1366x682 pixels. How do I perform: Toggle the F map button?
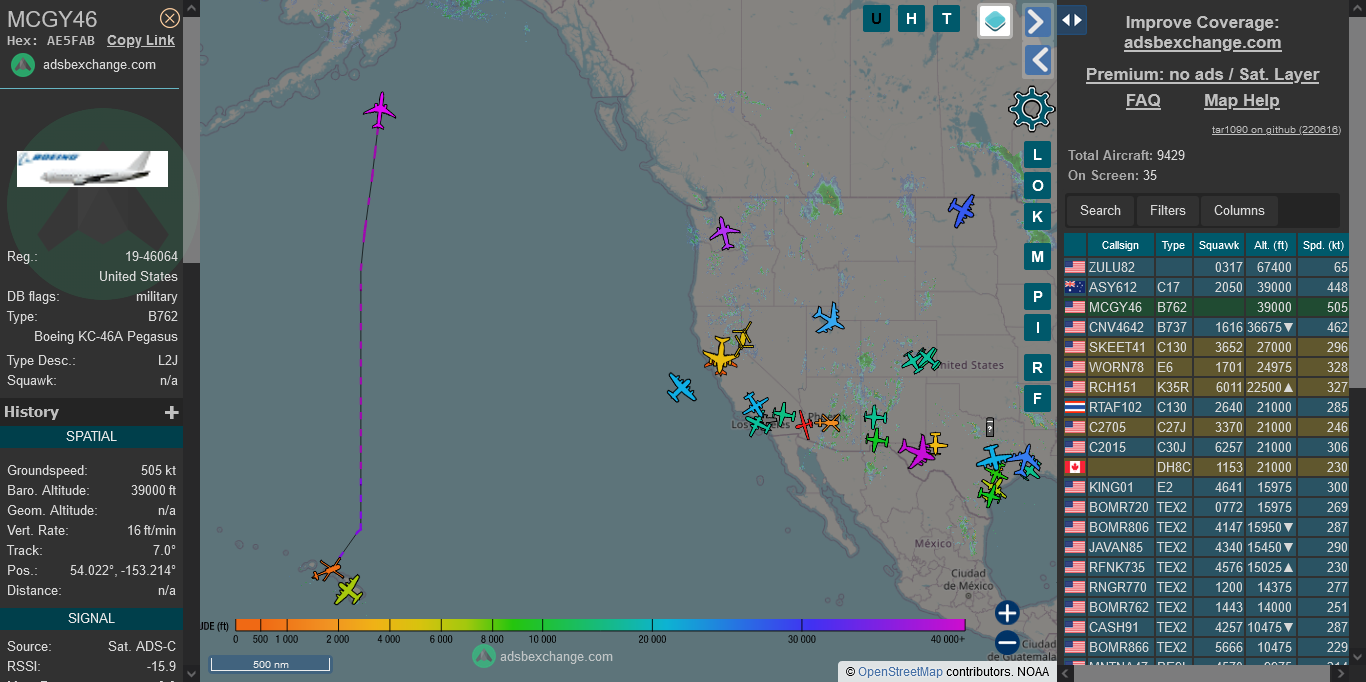coord(1037,399)
